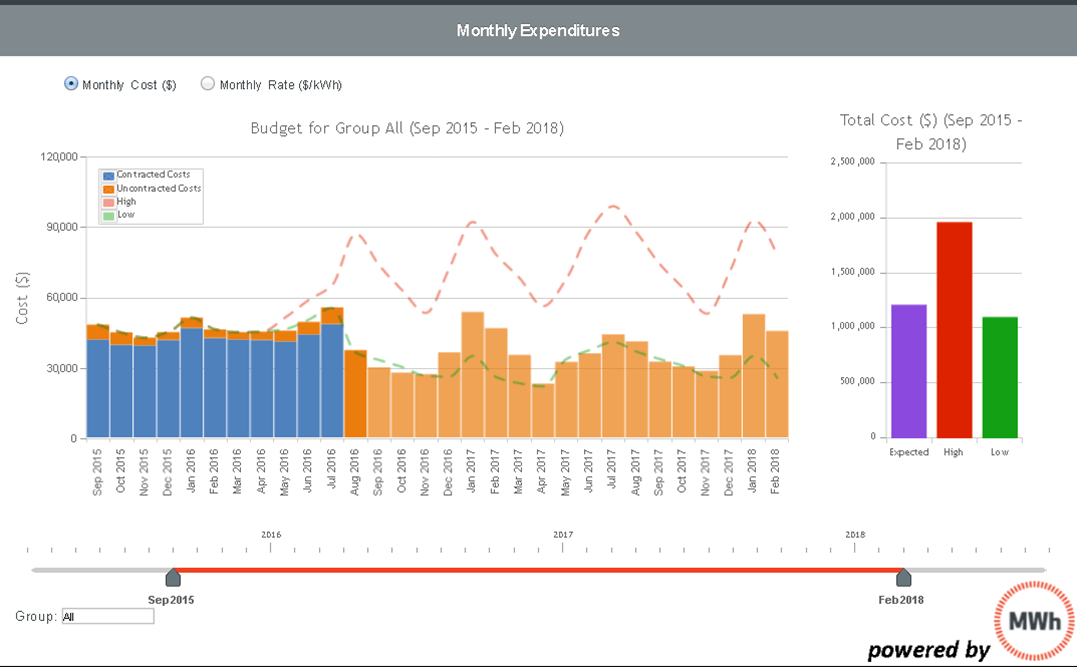Select the Feb2018 slider handle
Viewport: 1077px width, 667px height.
(x=903, y=578)
